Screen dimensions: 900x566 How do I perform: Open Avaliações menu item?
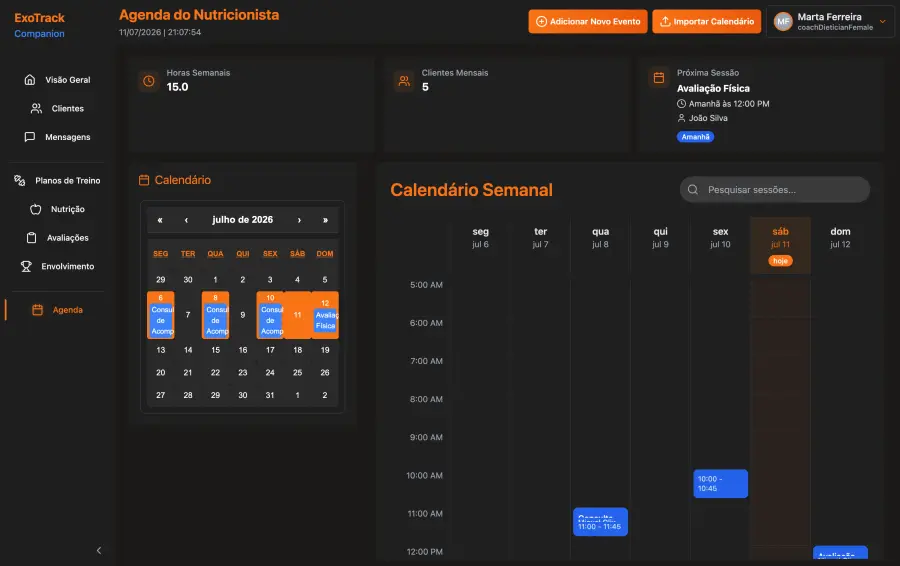57,238
